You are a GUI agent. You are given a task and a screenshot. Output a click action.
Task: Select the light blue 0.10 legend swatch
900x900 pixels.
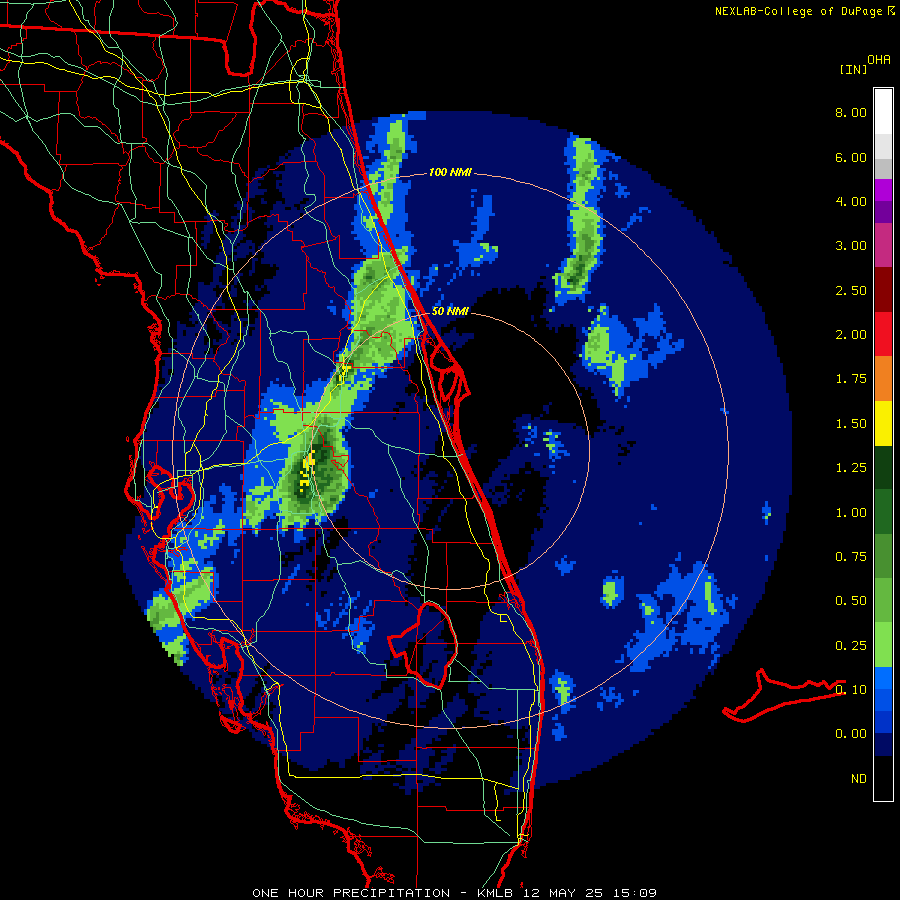[883, 678]
